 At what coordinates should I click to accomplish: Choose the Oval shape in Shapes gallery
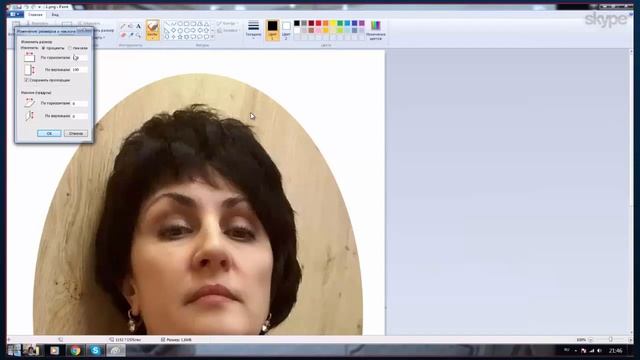[x=180, y=23]
